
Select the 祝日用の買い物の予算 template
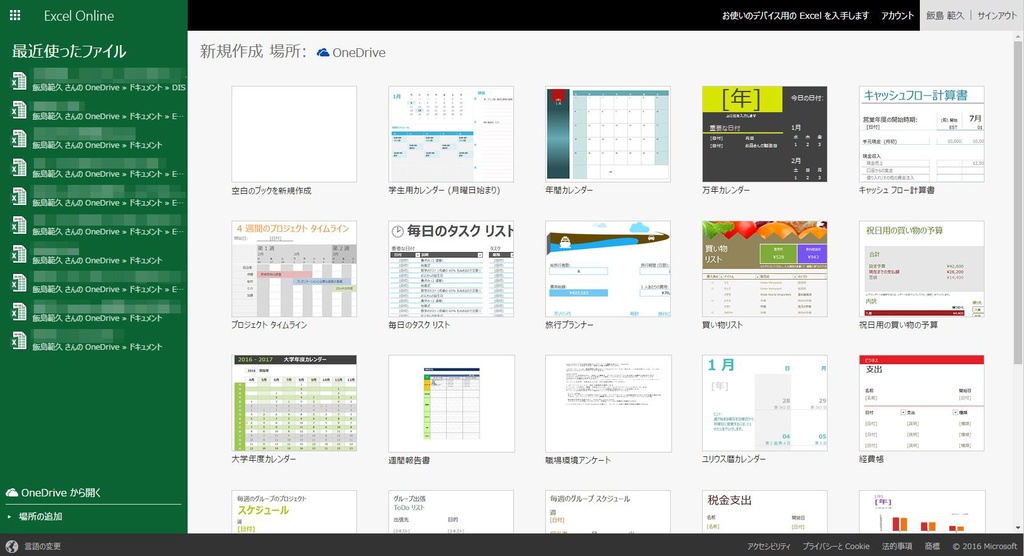click(x=921, y=269)
